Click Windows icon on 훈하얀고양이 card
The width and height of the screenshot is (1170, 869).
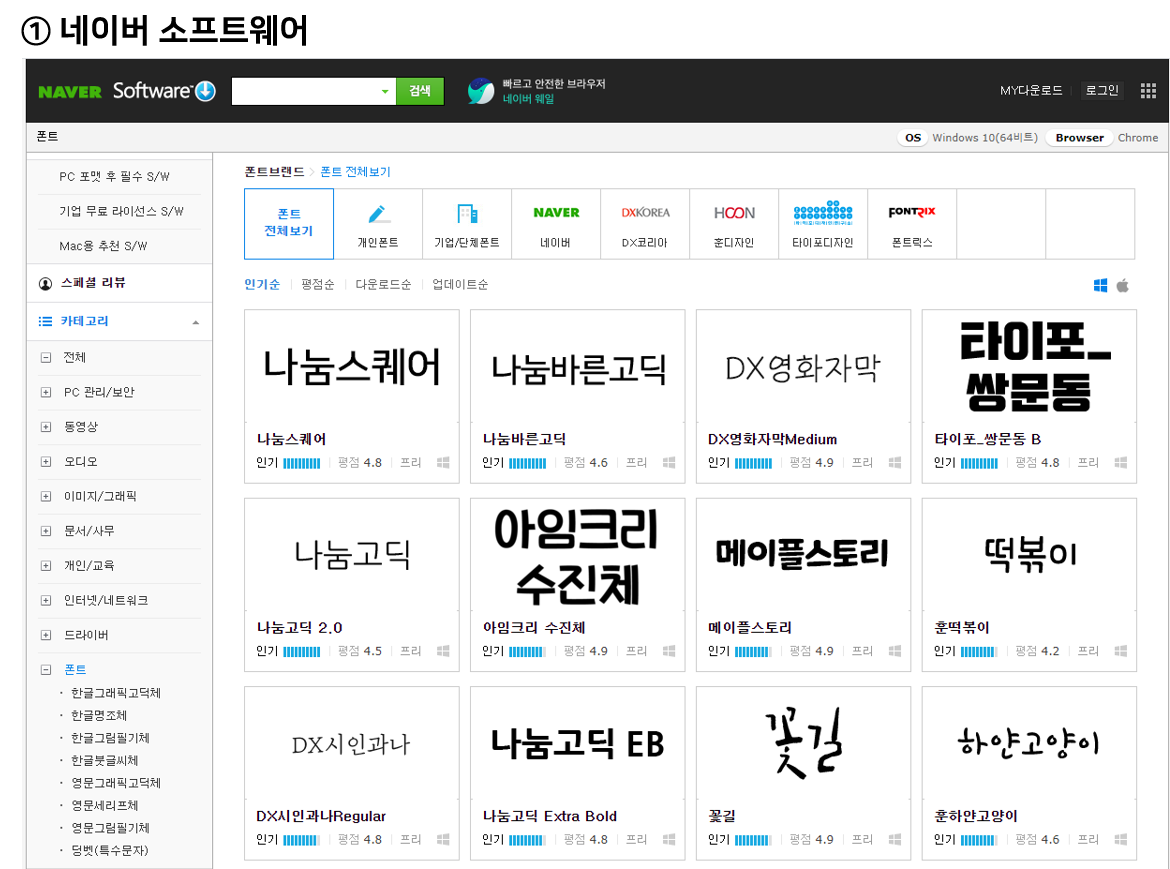click(1121, 839)
